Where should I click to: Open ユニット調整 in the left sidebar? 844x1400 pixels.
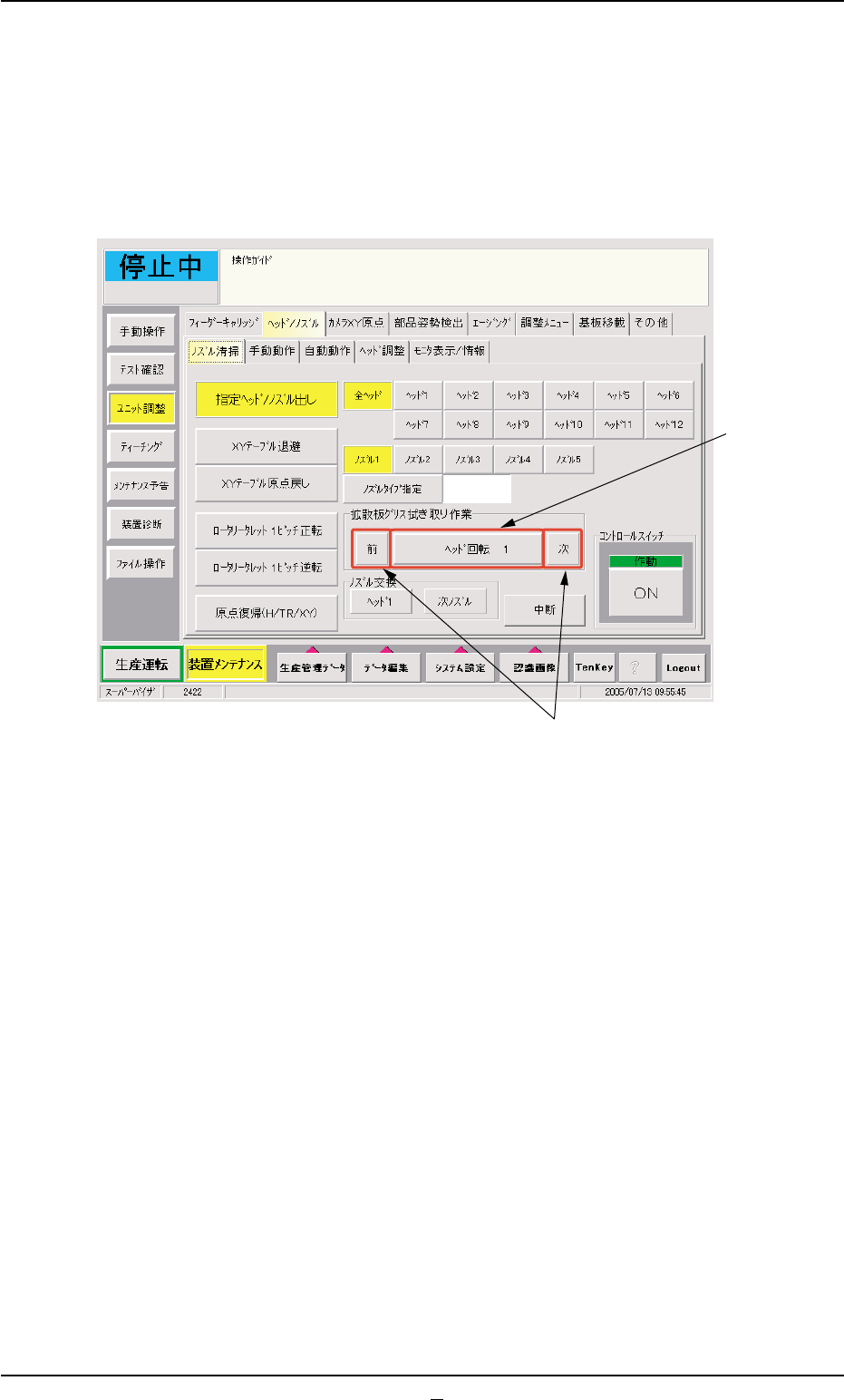pos(141,409)
